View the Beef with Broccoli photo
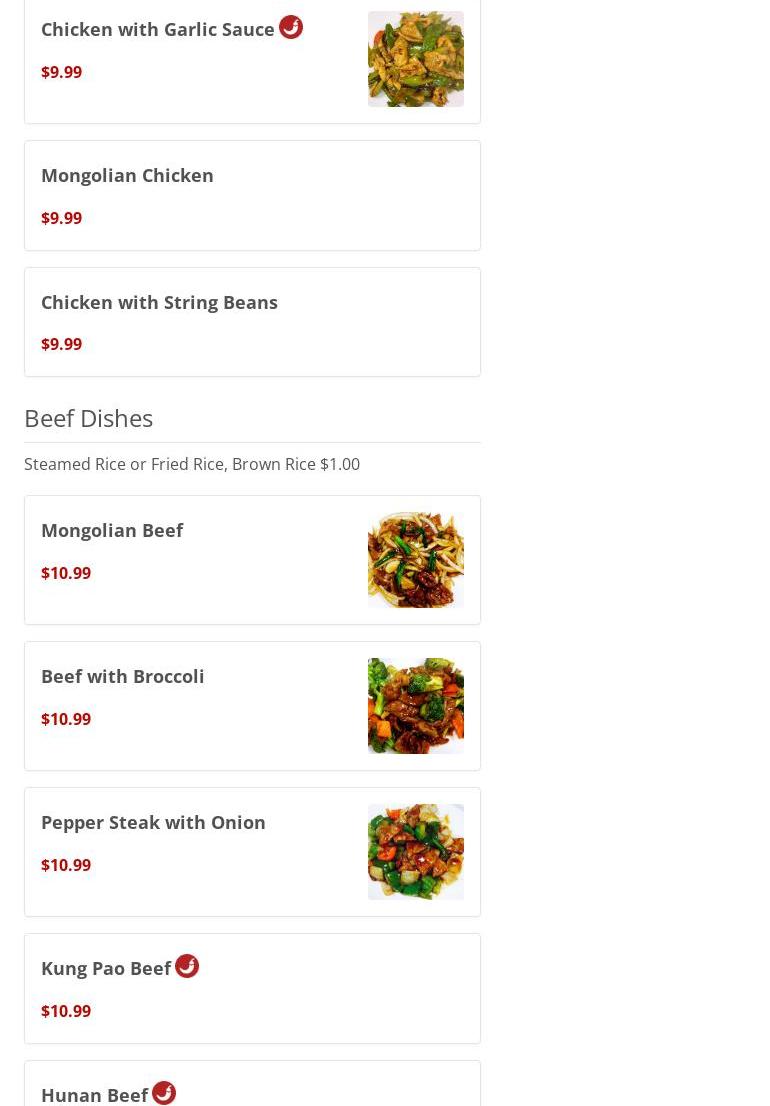 (x=416, y=706)
